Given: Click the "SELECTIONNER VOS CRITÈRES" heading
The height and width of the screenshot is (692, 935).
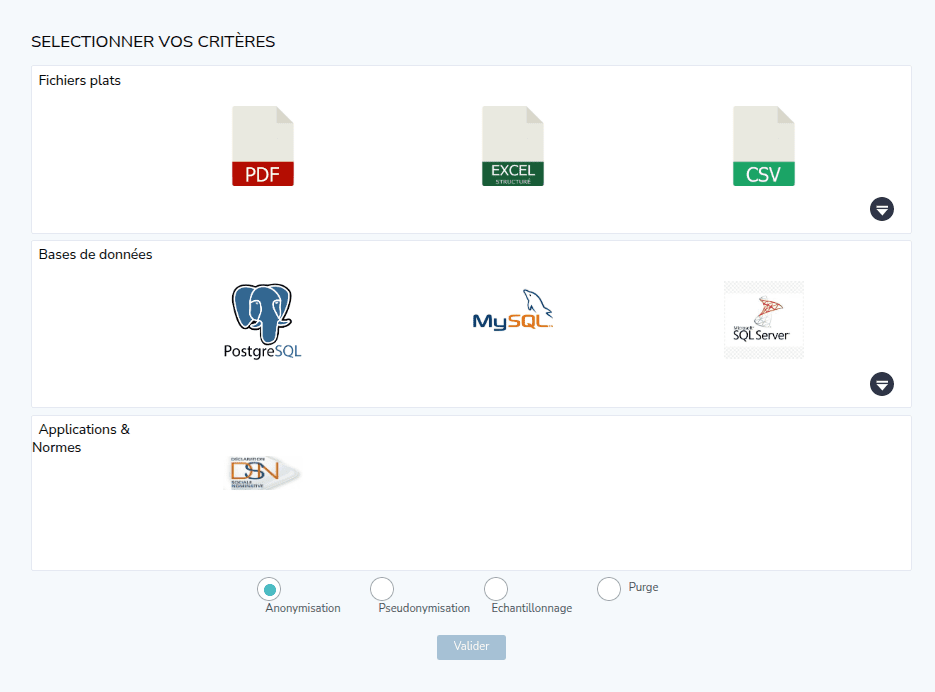Looking at the screenshot, I should tap(153, 42).
